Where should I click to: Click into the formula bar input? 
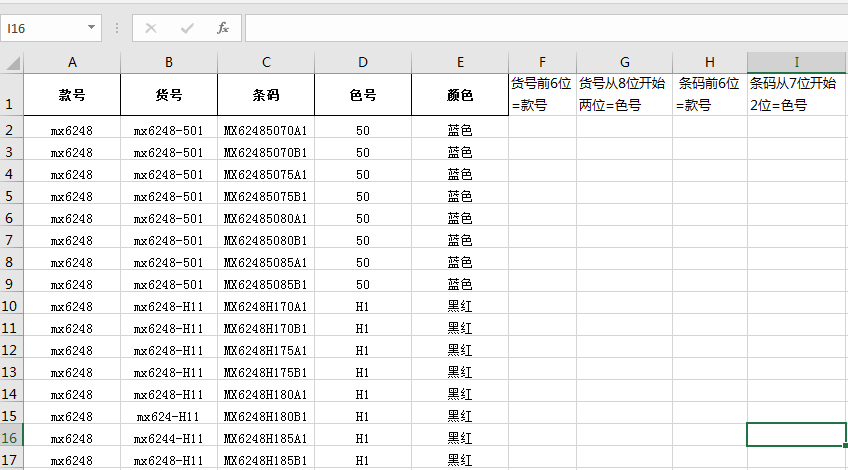tap(546, 28)
